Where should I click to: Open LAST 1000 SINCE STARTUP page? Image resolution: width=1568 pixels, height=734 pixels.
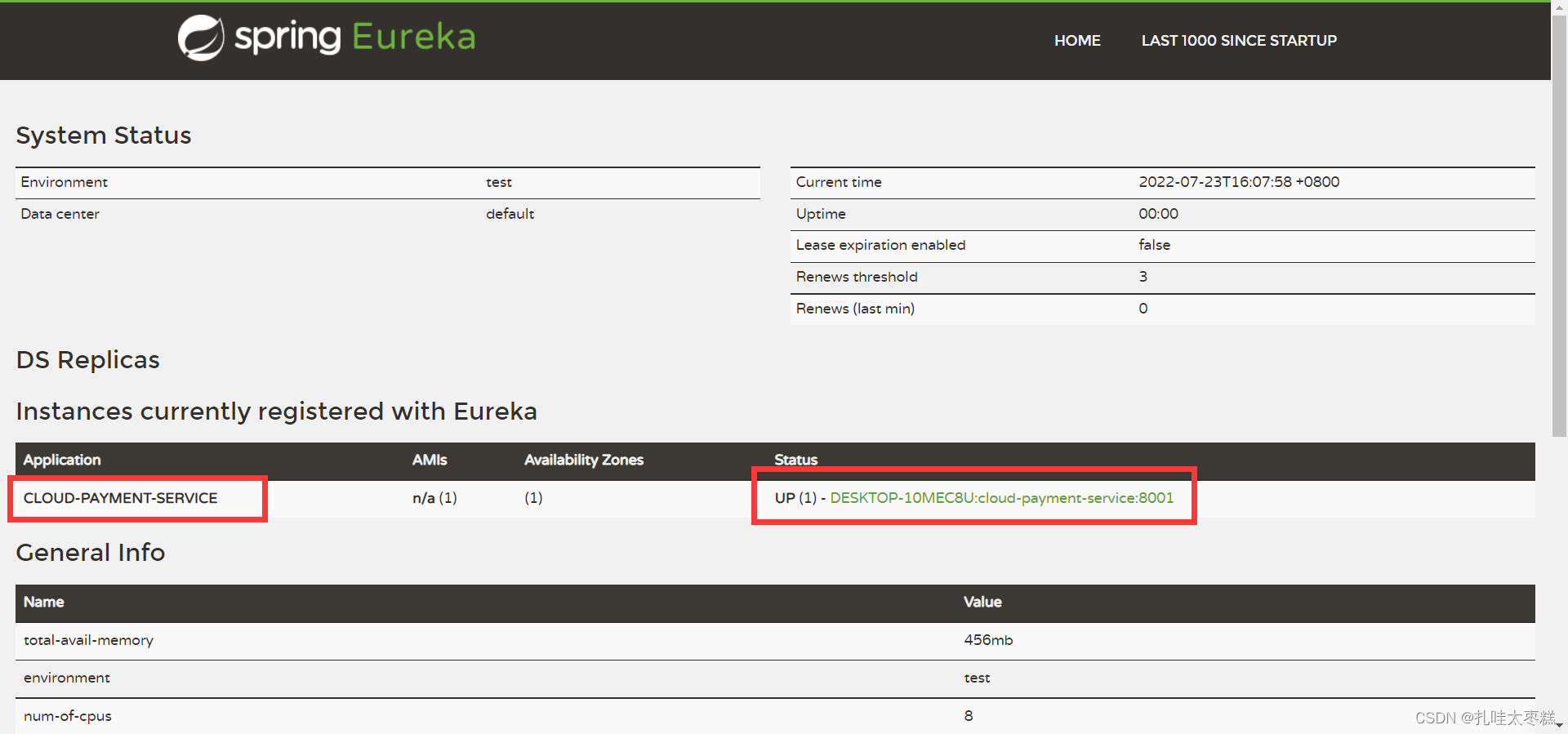1239,41
